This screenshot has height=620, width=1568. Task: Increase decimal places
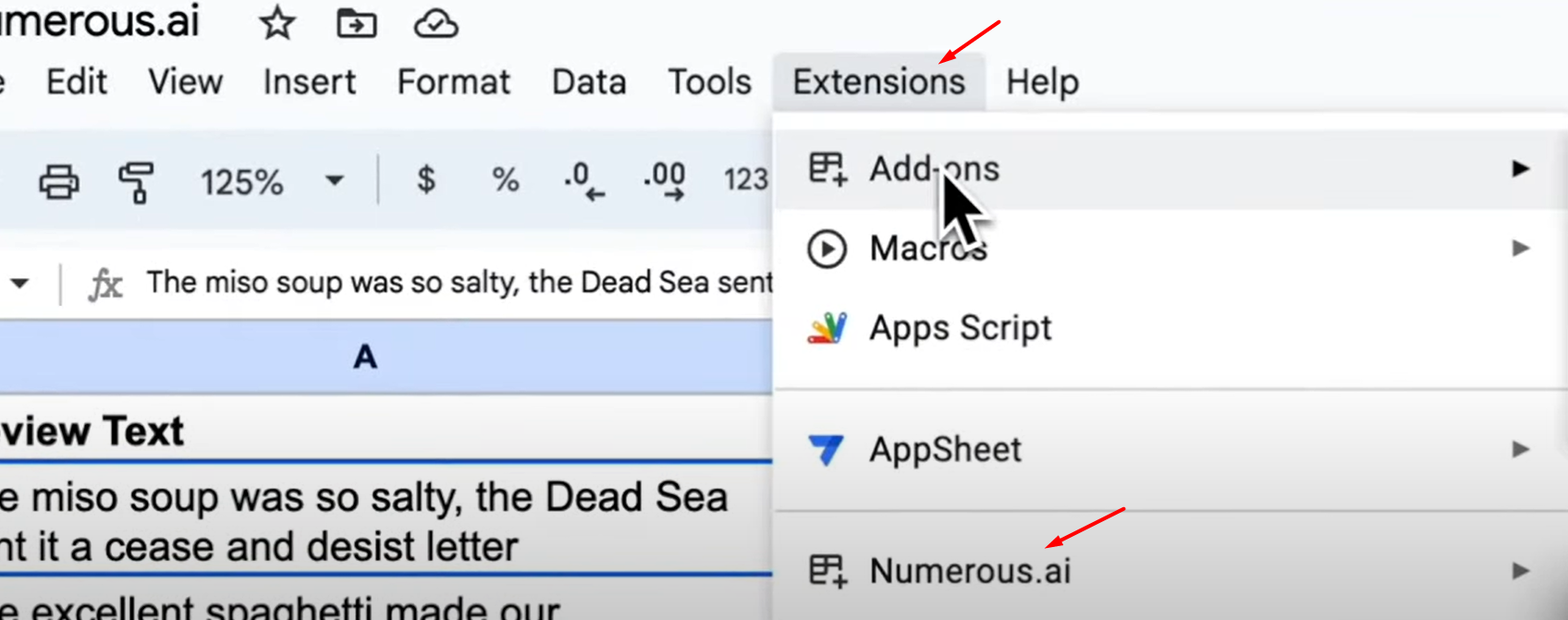click(665, 180)
